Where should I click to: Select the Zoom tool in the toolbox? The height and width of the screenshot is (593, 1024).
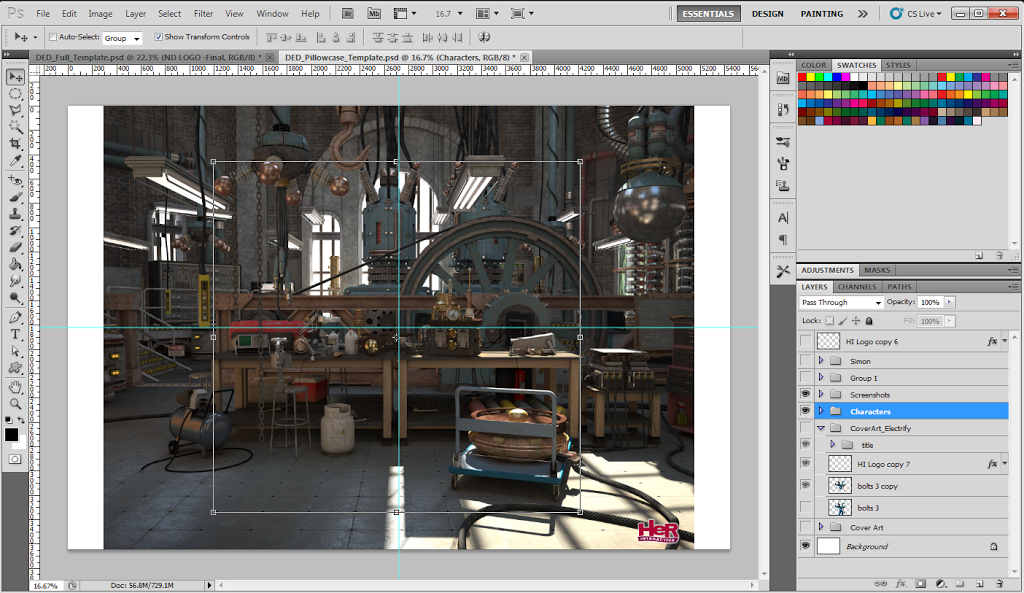click(15, 404)
